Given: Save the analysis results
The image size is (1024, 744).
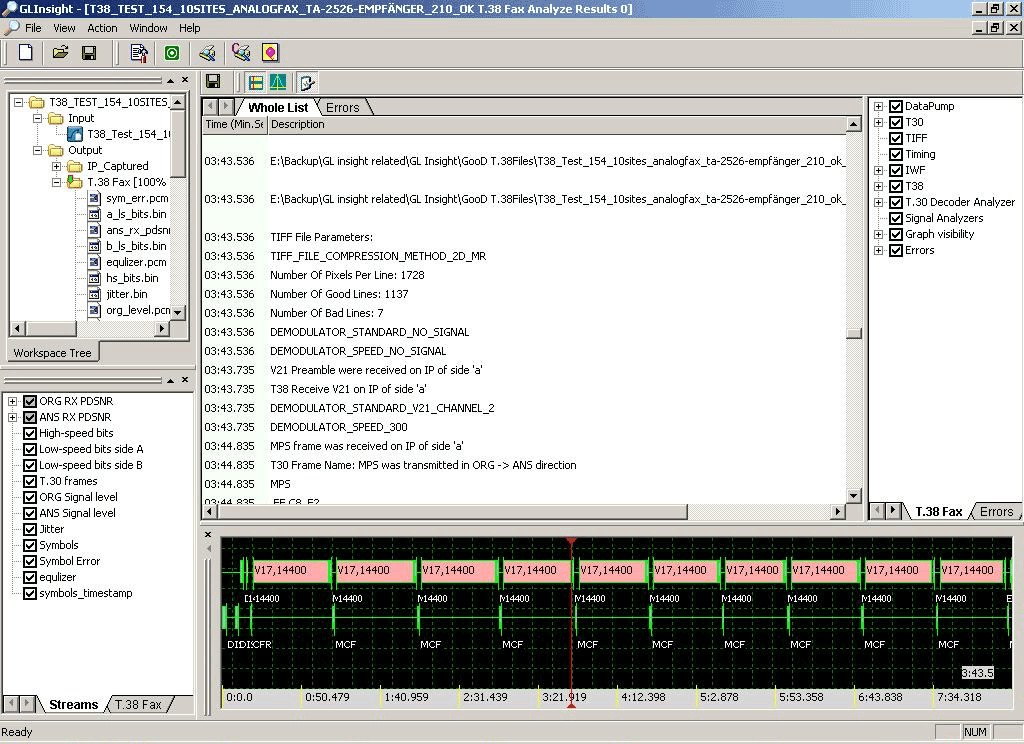Looking at the screenshot, I should click(89, 52).
